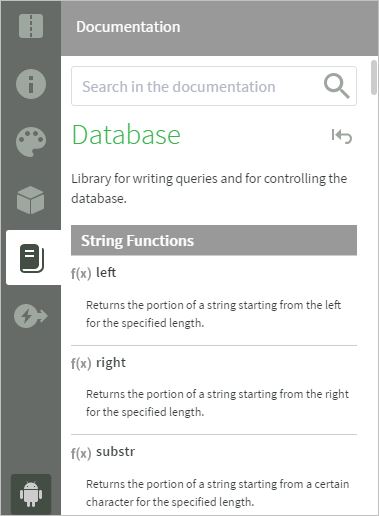379x516 pixels.
Task: Click the top sidebar layout split icon
Action: tap(31, 26)
